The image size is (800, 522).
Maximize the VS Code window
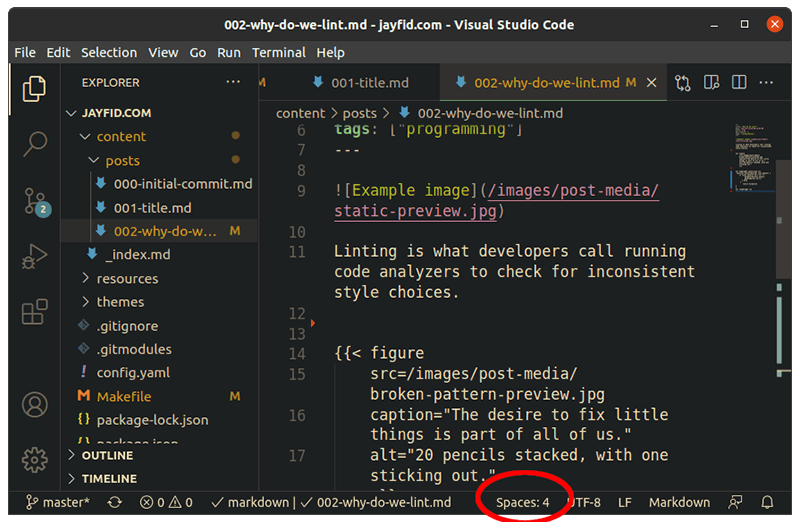tap(744, 24)
